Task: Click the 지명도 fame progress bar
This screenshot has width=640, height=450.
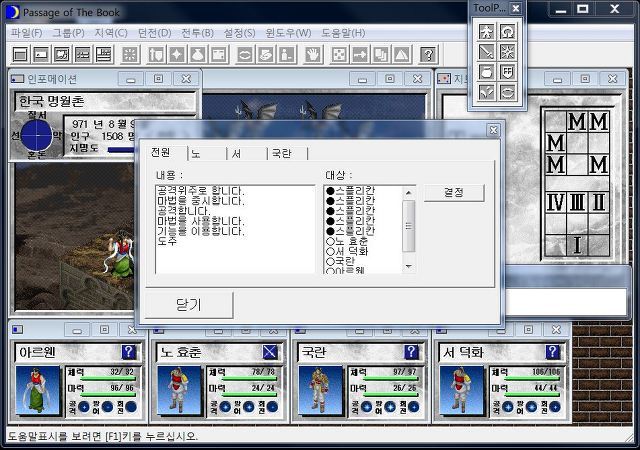Action: click(121, 150)
